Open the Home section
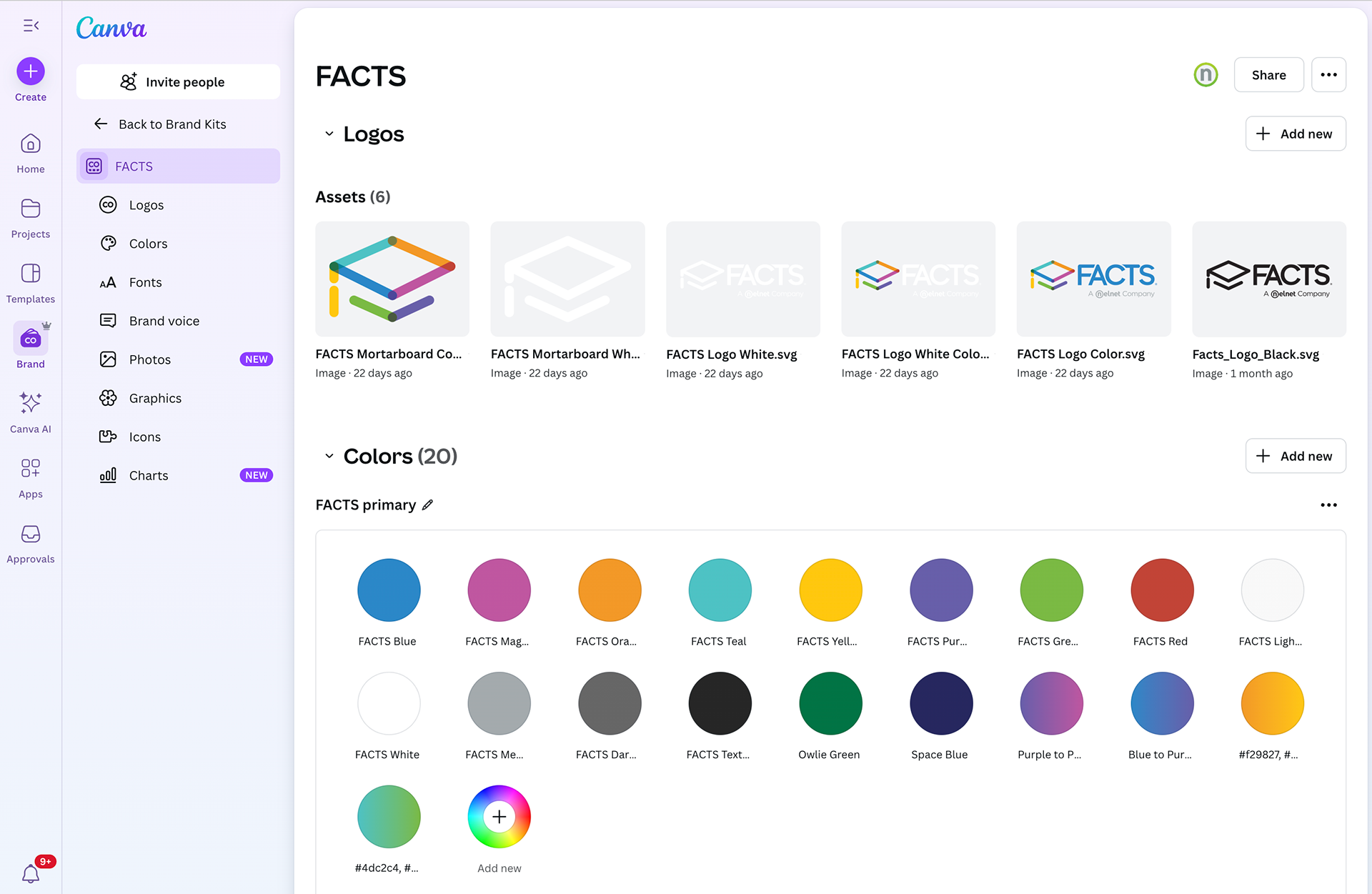This screenshot has height=894, width=1372. [31, 153]
